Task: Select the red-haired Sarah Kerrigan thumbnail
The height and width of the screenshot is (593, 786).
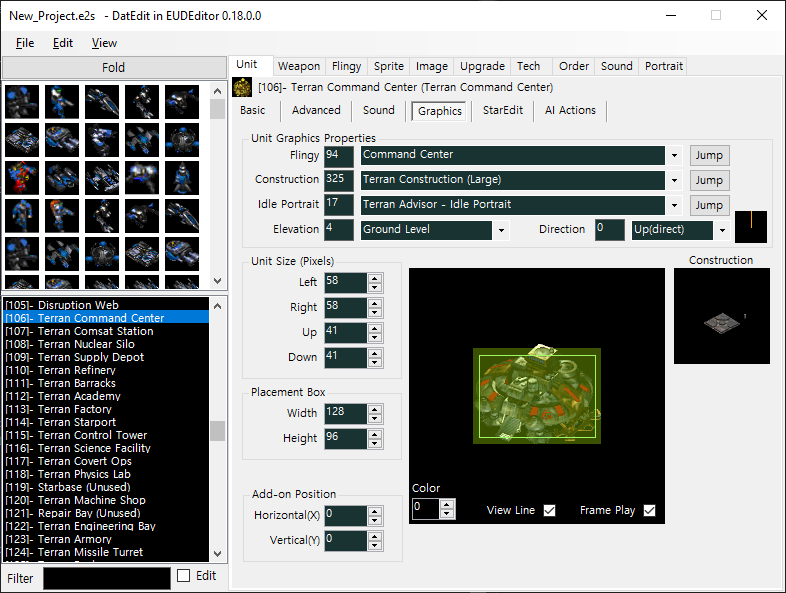Action: (x=62, y=216)
